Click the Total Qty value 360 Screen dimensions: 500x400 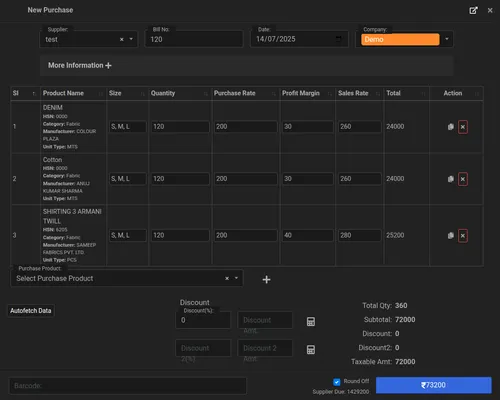(401, 306)
